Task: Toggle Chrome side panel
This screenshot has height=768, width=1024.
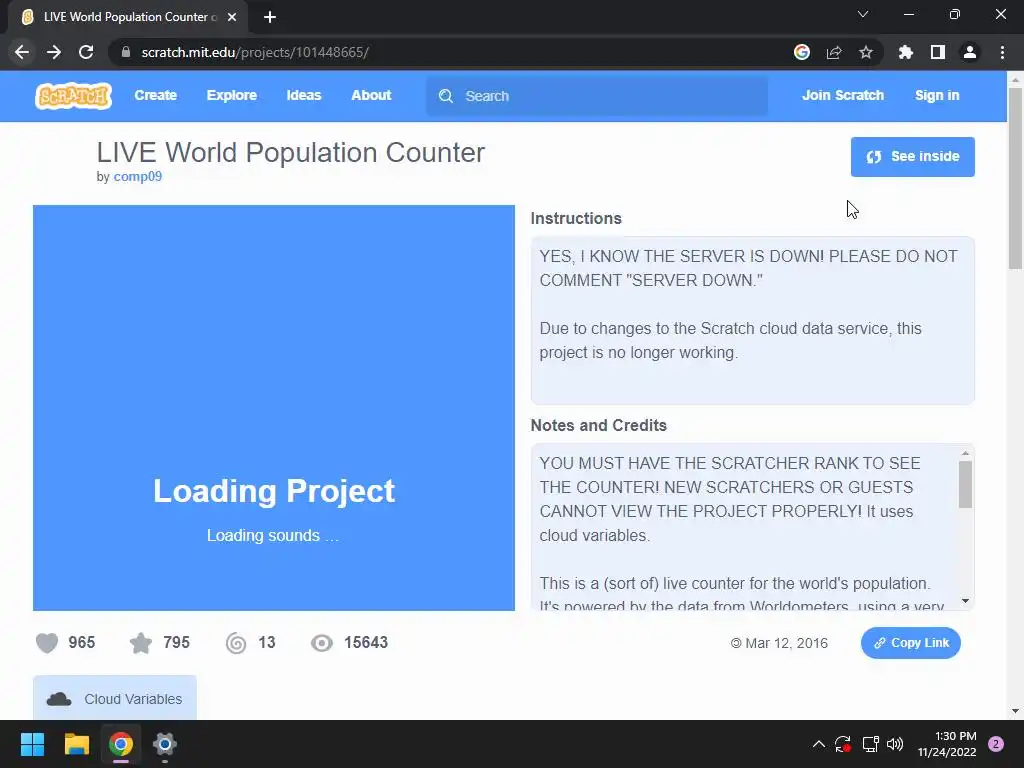Action: pyautogui.click(x=938, y=52)
